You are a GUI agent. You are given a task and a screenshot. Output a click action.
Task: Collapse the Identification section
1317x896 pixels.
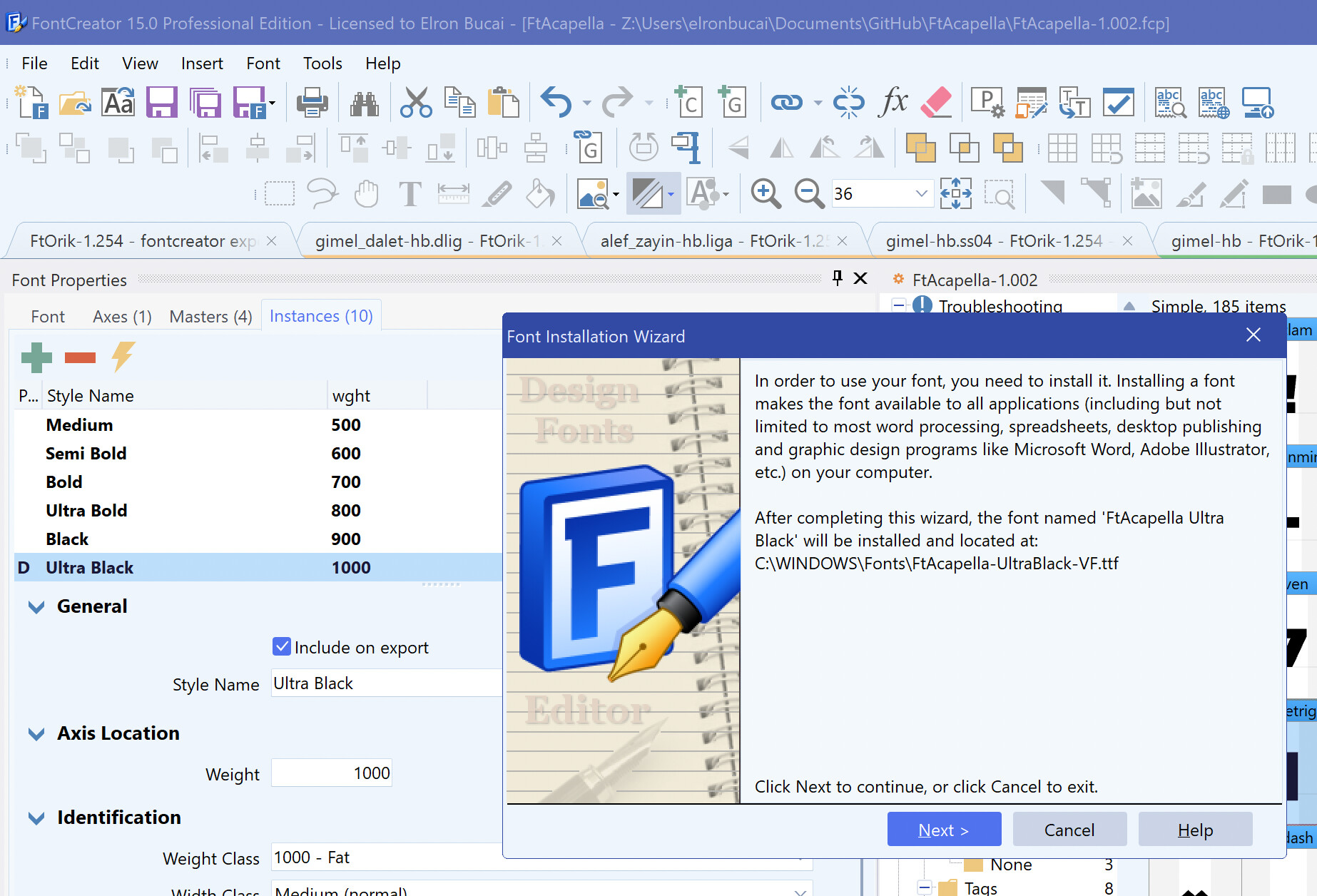point(36,818)
